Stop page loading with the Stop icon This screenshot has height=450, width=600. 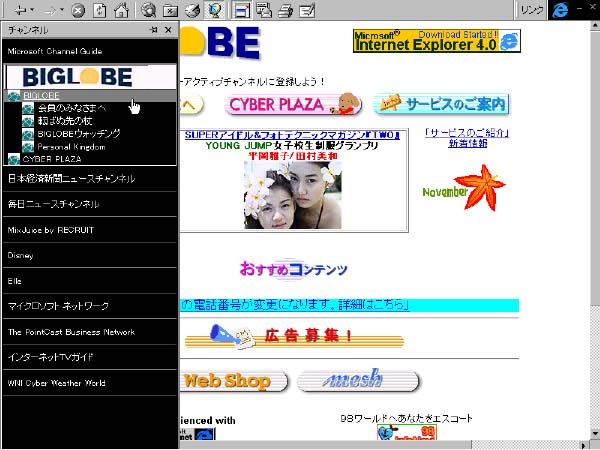tap(78, 10)
